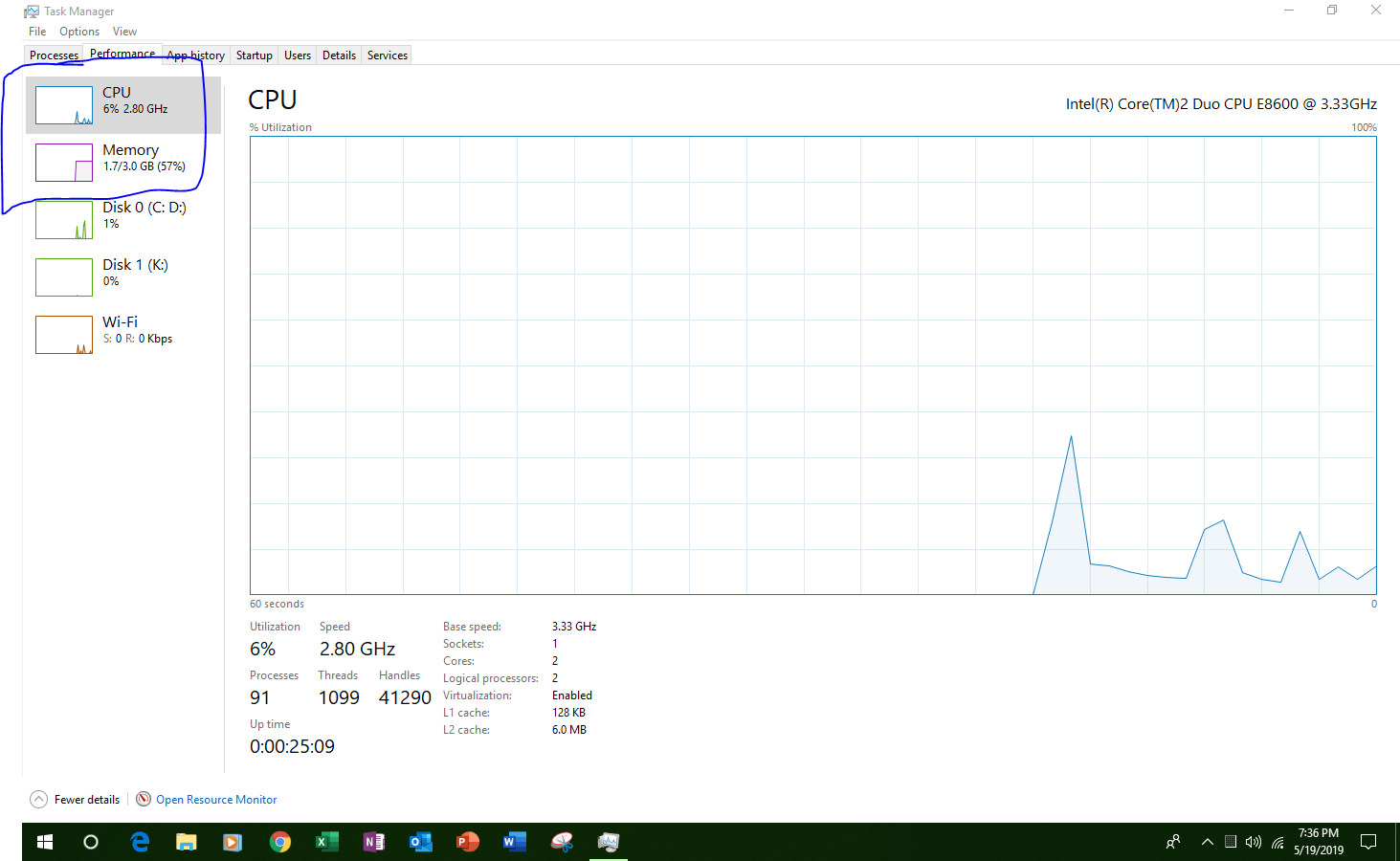
Task: Switch to the Services tab
Action: (388, 55)
